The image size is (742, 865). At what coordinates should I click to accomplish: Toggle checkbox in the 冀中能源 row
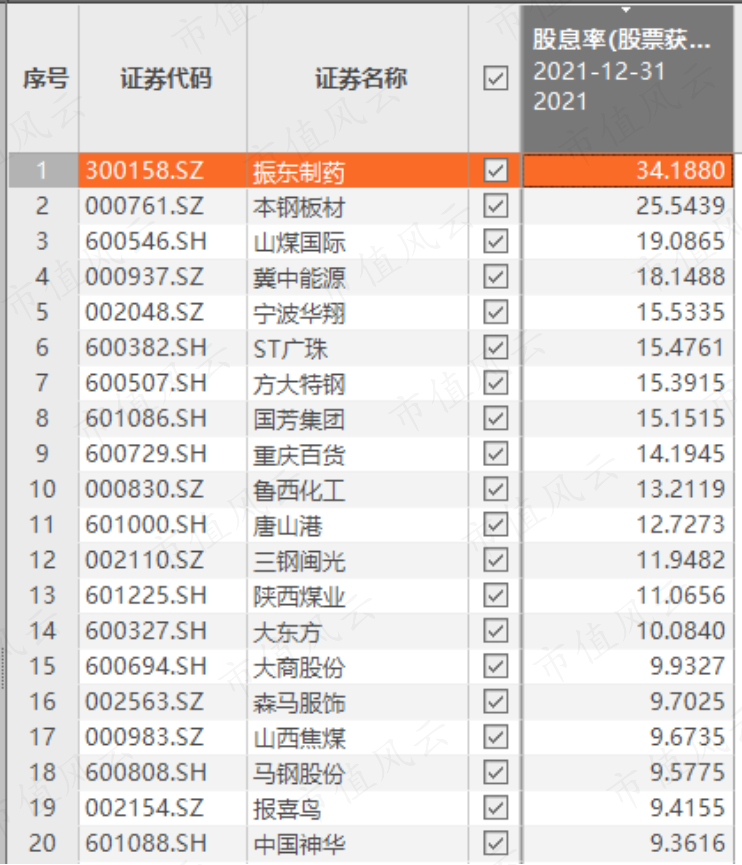pos(495,276)
